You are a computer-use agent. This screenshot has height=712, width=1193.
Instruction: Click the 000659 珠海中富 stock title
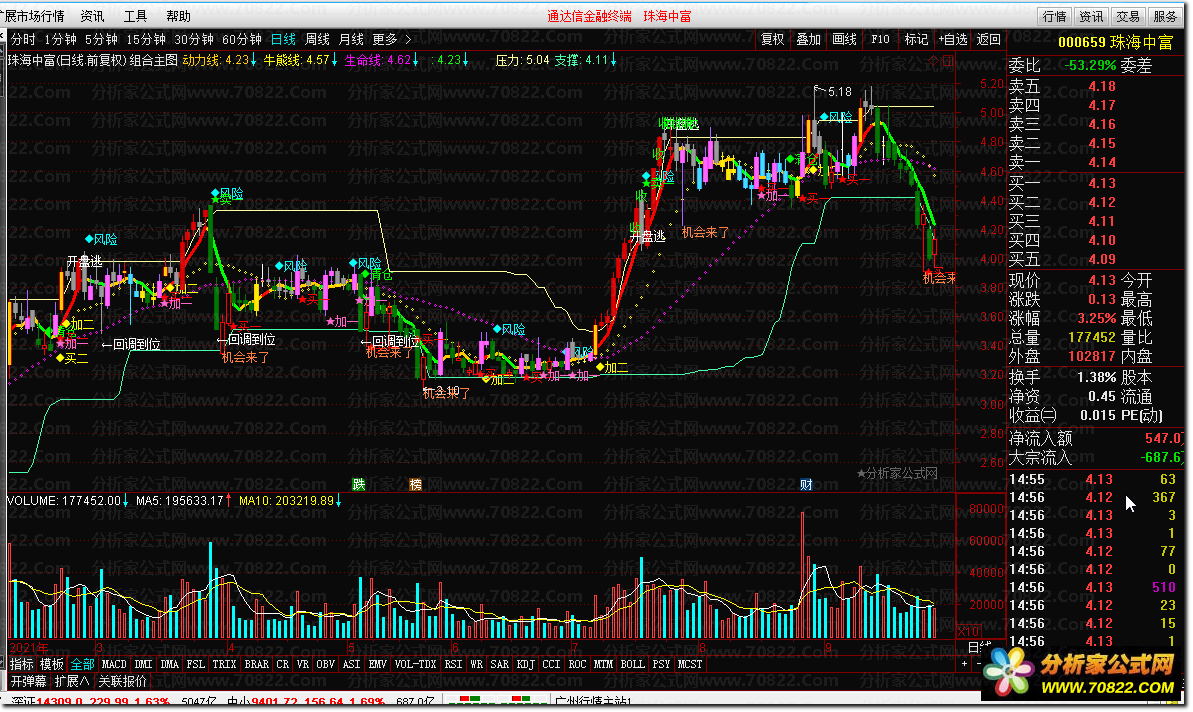1116,43
